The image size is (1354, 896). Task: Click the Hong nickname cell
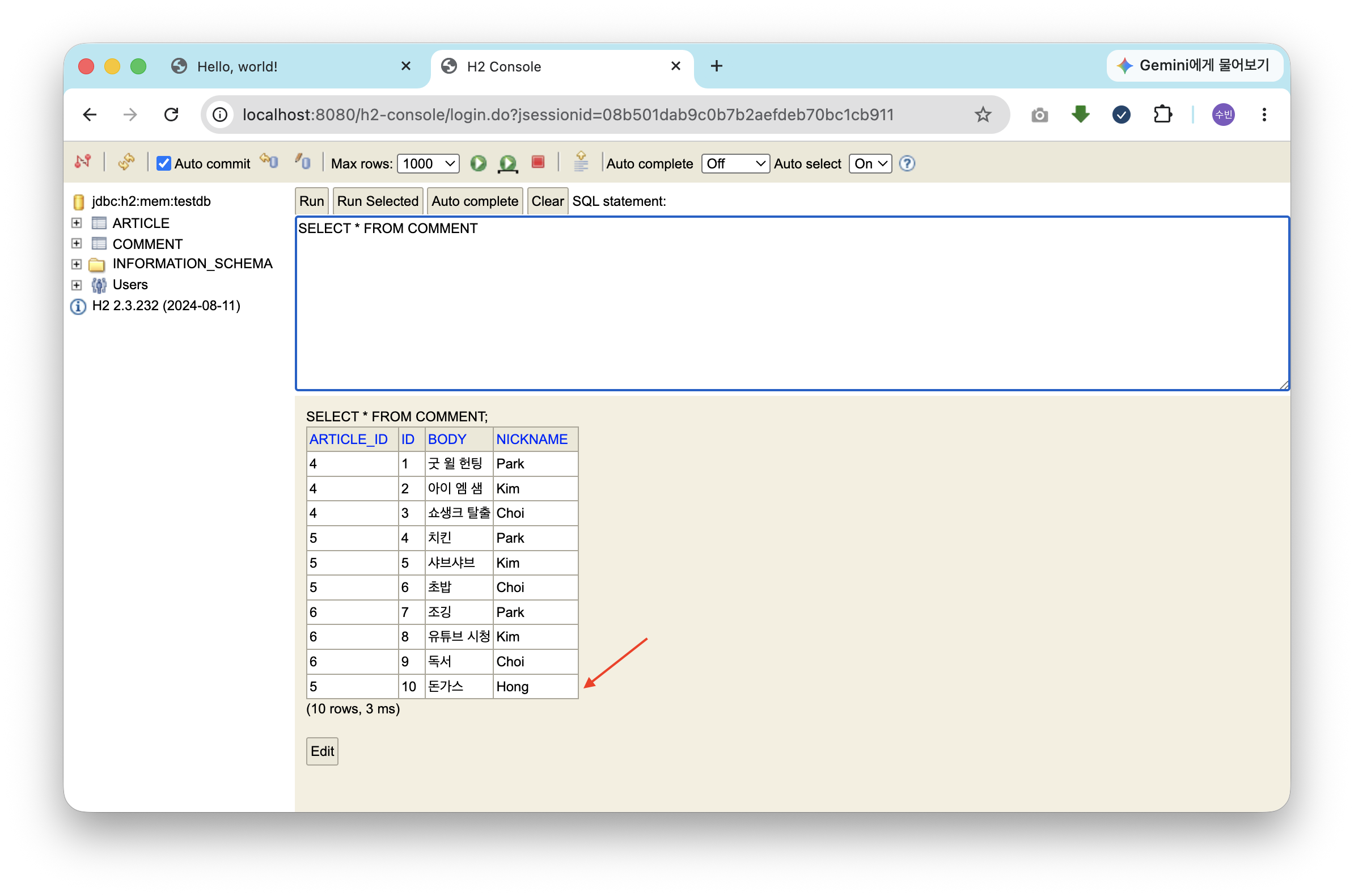tap(535, 686)
